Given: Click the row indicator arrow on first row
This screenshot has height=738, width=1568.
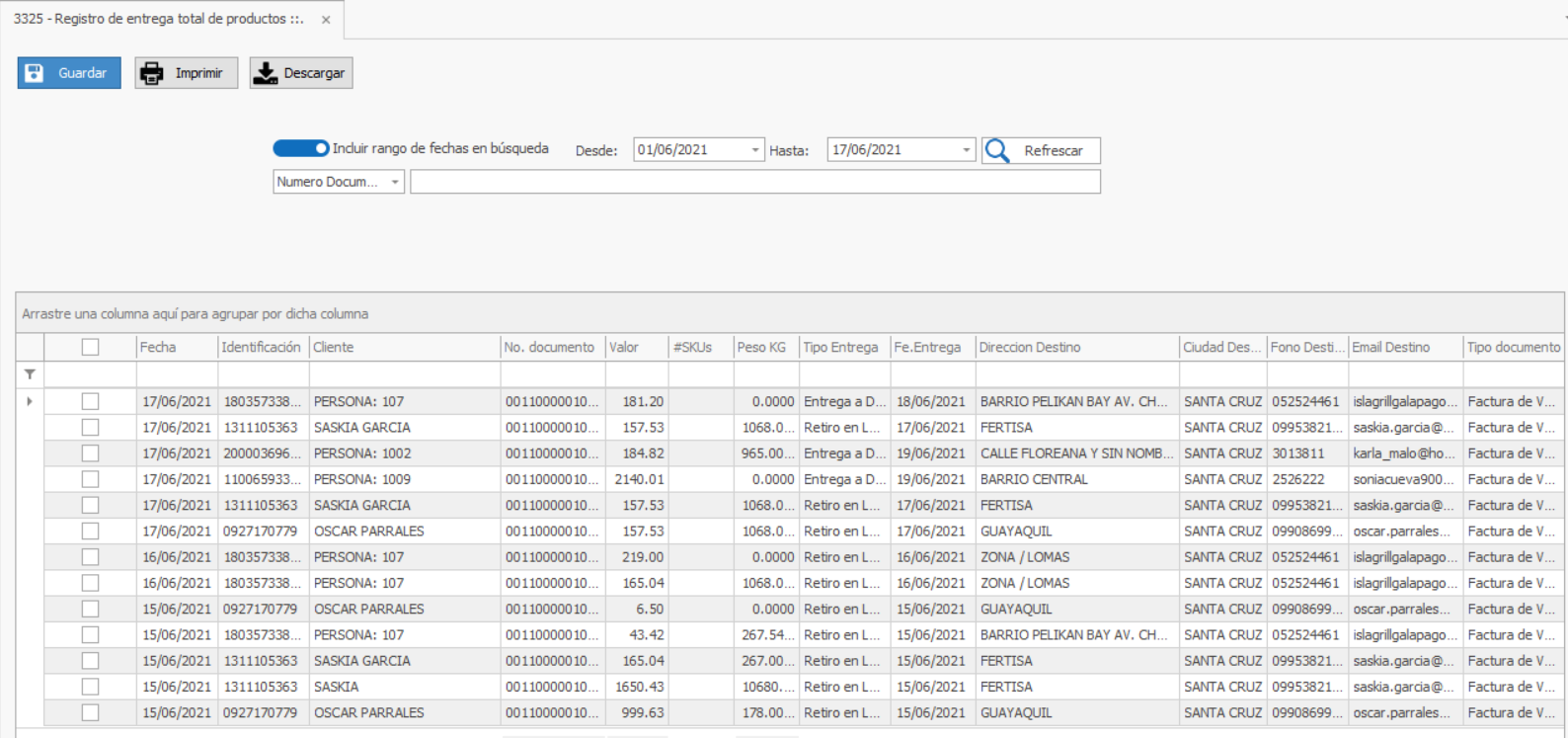Looking at the screenshot, I should (30, 401).
